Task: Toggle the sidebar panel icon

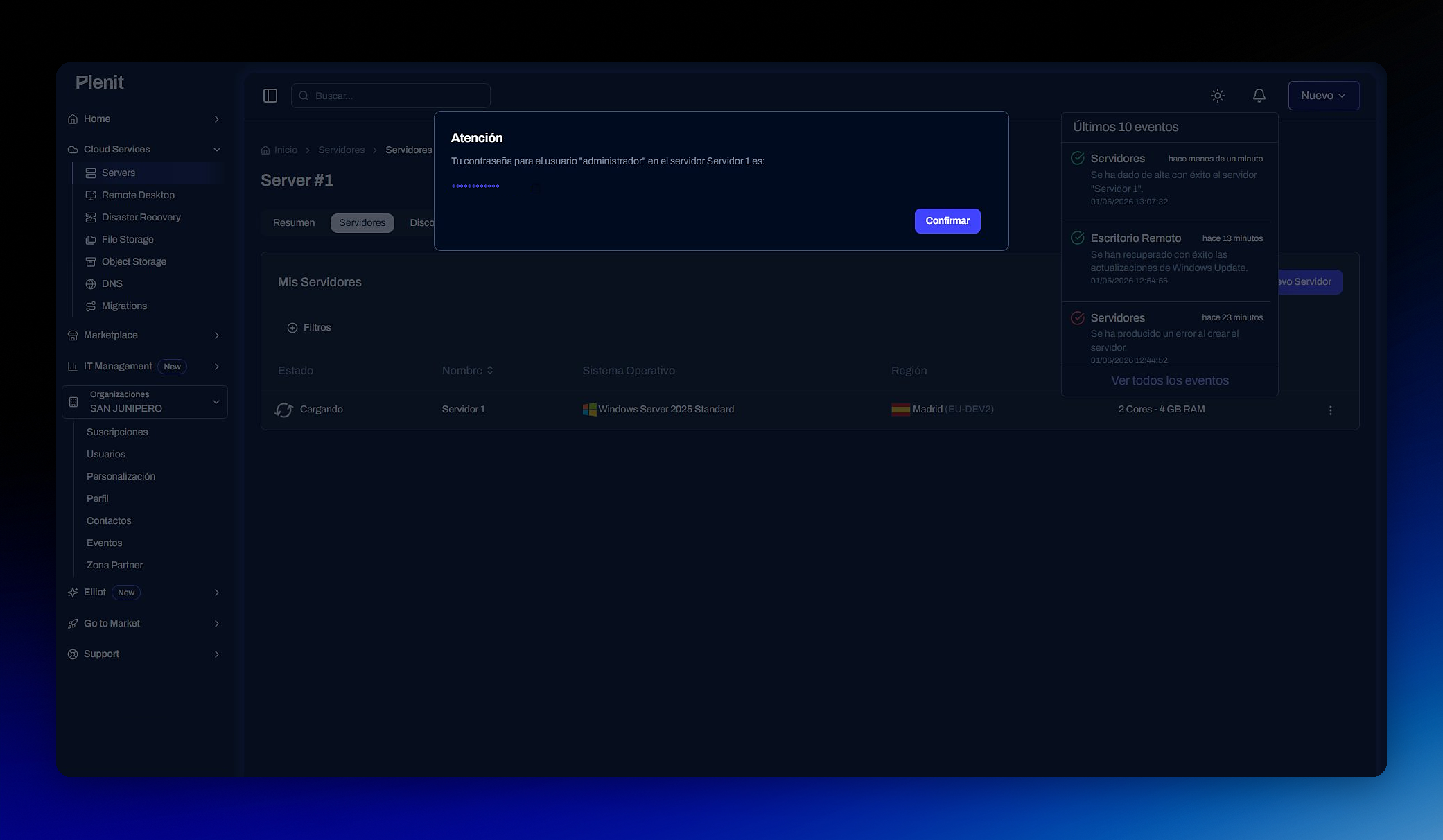Action: (x=270, y=96)
